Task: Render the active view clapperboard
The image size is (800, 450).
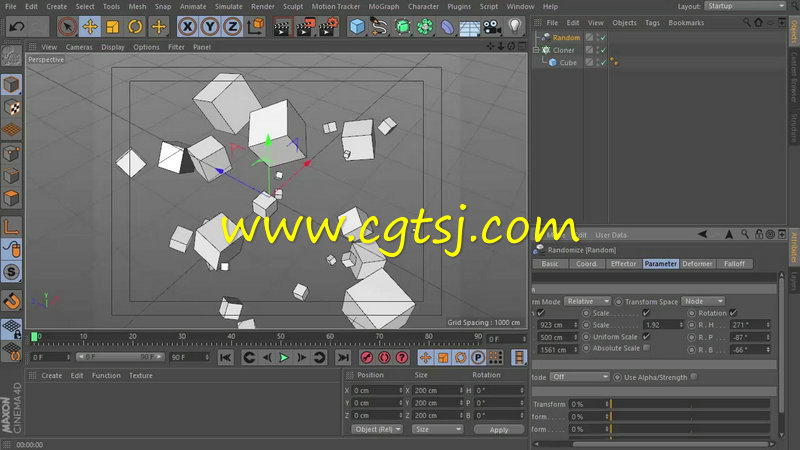Action: (x=281, y=27)
